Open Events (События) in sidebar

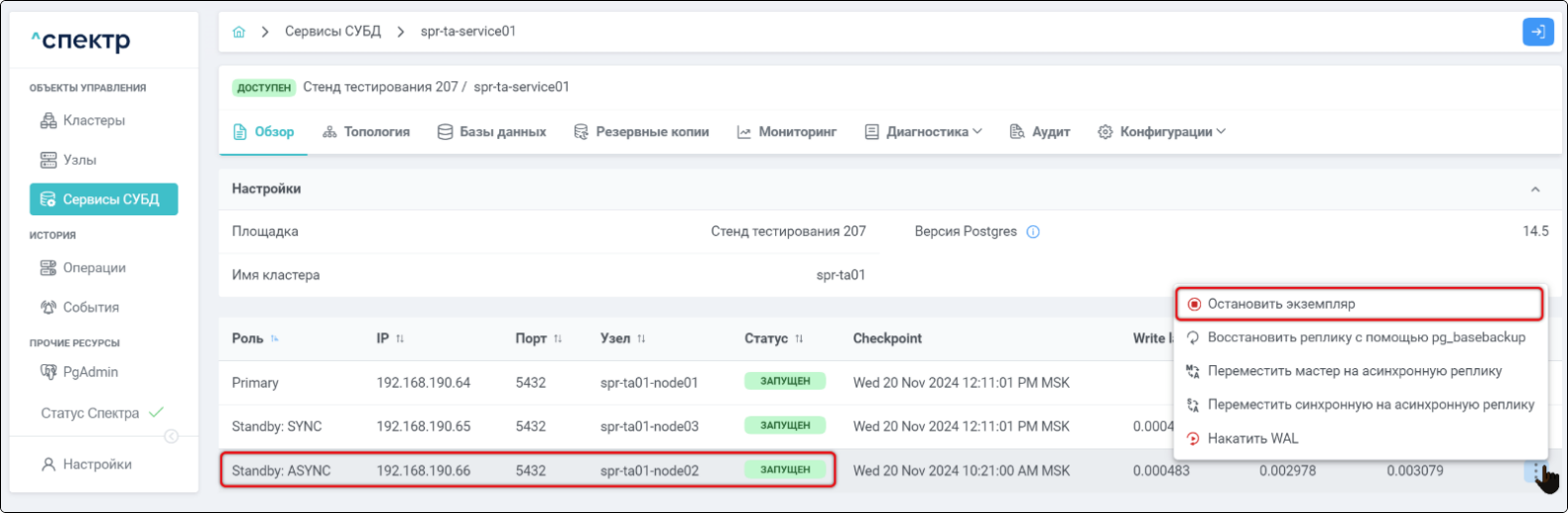coord(90,308)
